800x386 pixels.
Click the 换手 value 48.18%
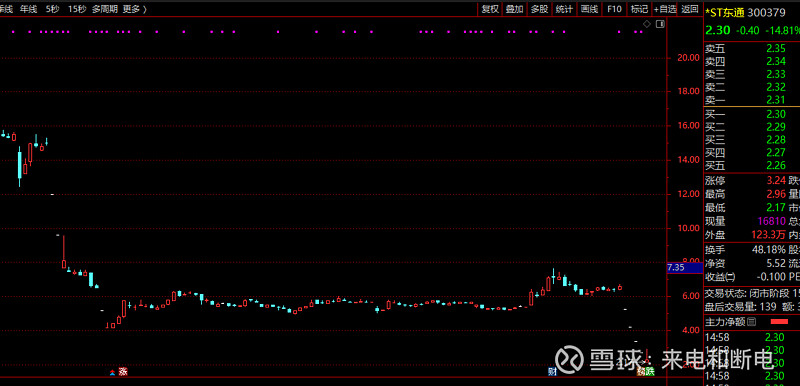coord(769,250)
